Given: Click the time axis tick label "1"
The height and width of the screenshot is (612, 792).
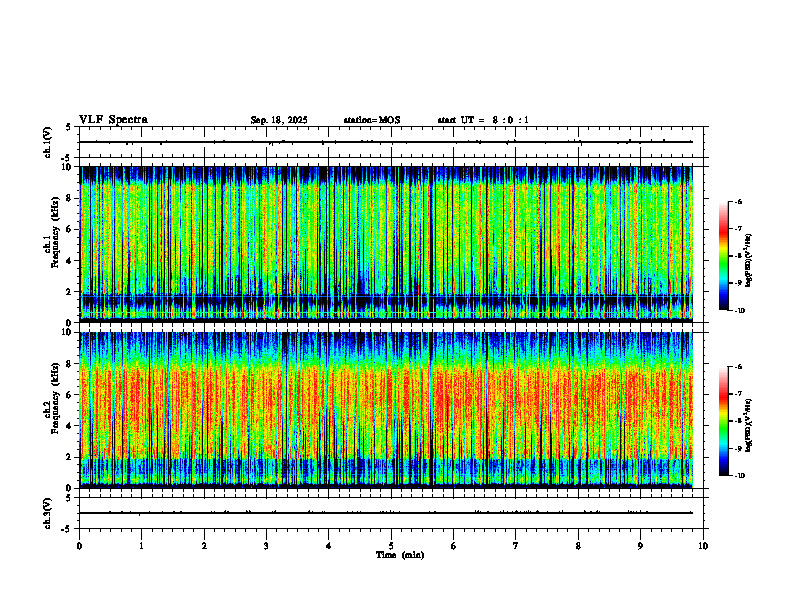Looking at the screenshot, I should click(x=141, y=546).
